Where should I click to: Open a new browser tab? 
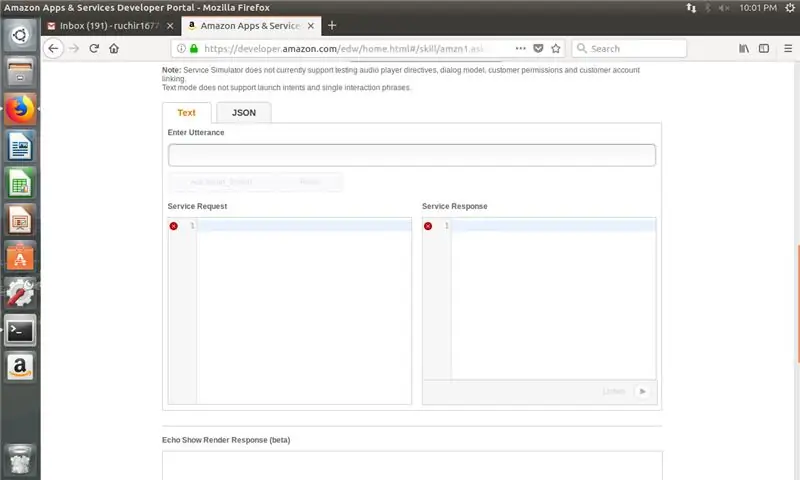[332, 26]
